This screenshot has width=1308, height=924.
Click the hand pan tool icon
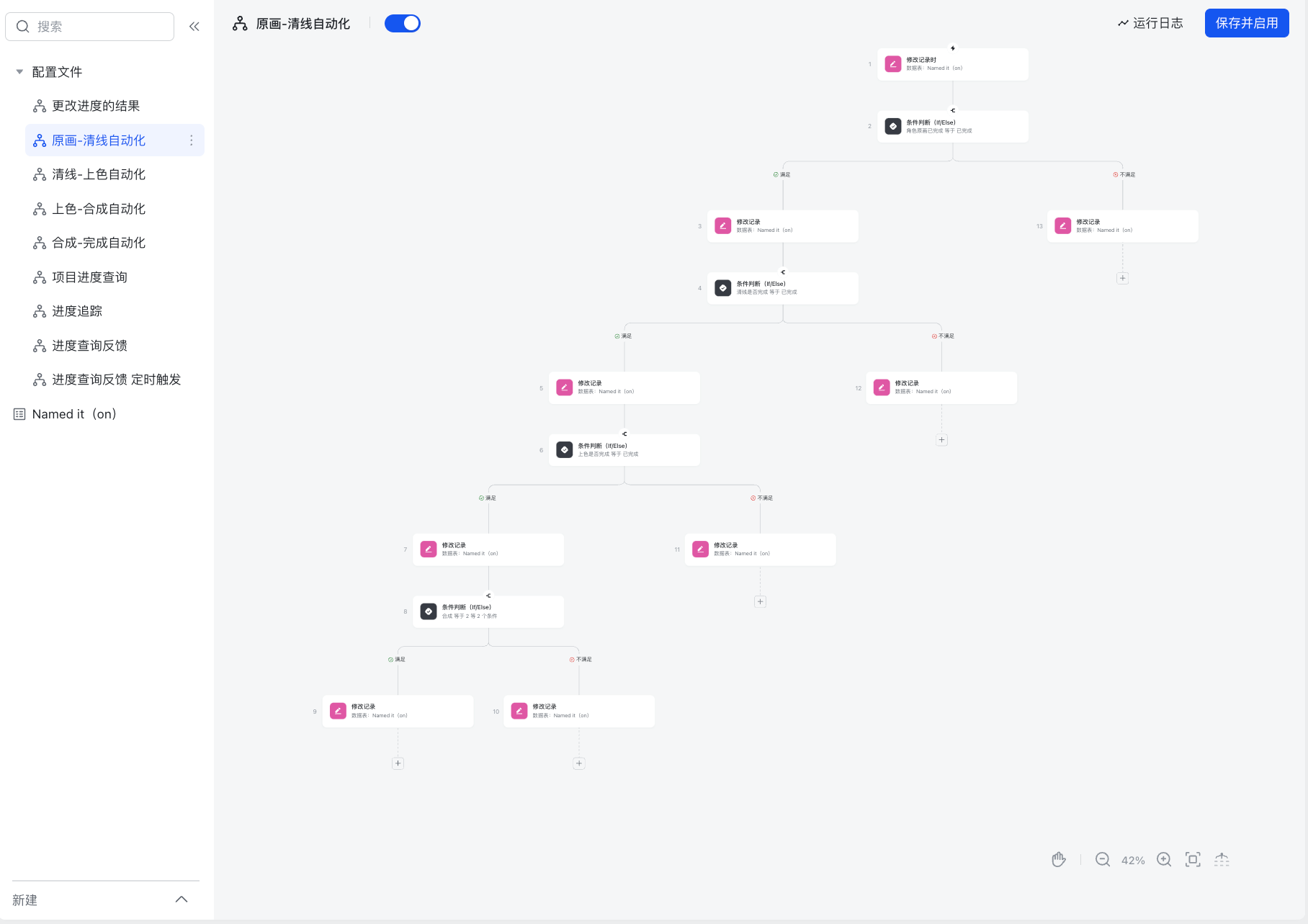tap(1058, 859)
